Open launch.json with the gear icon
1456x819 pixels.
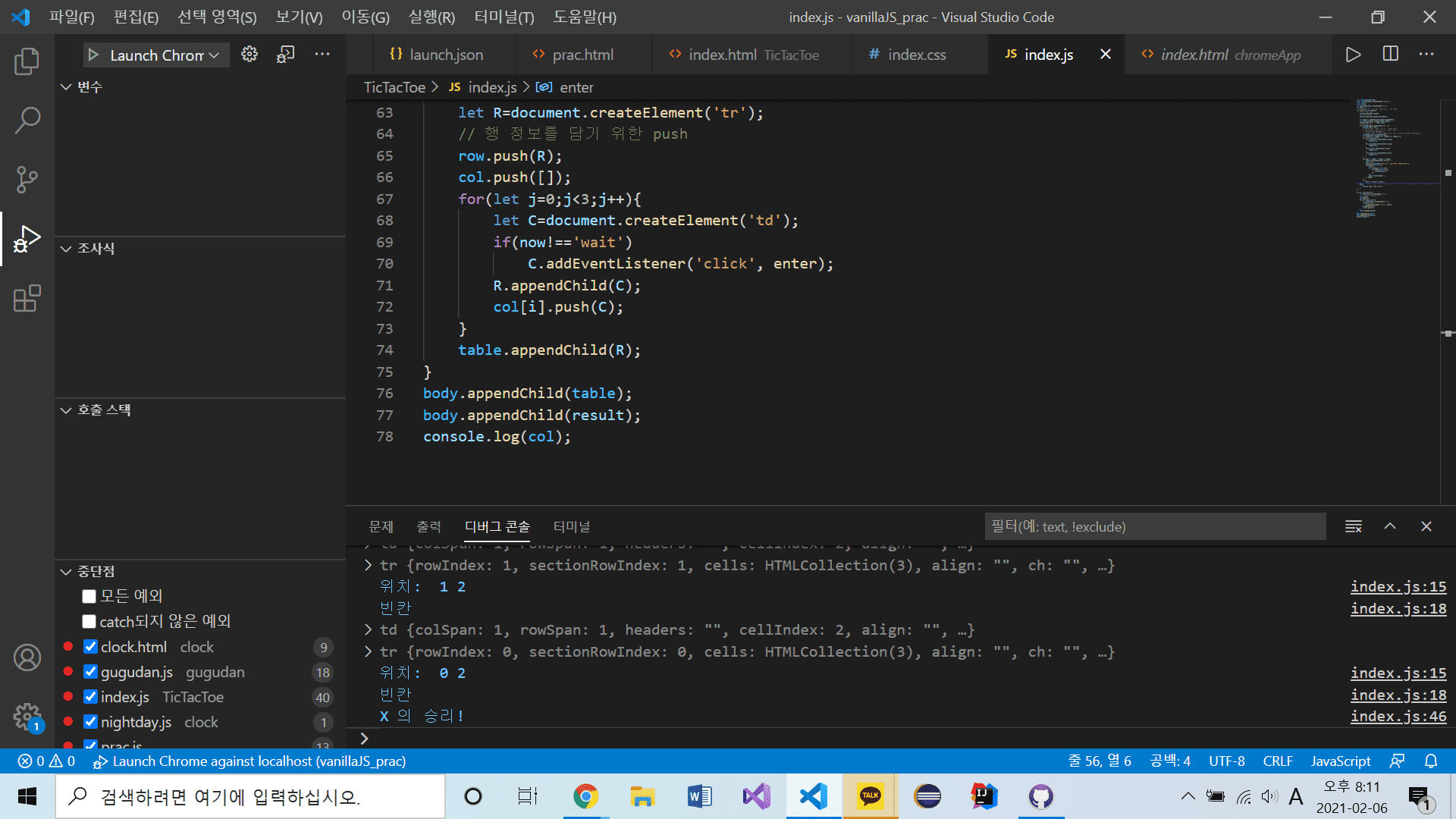[249, 55]
